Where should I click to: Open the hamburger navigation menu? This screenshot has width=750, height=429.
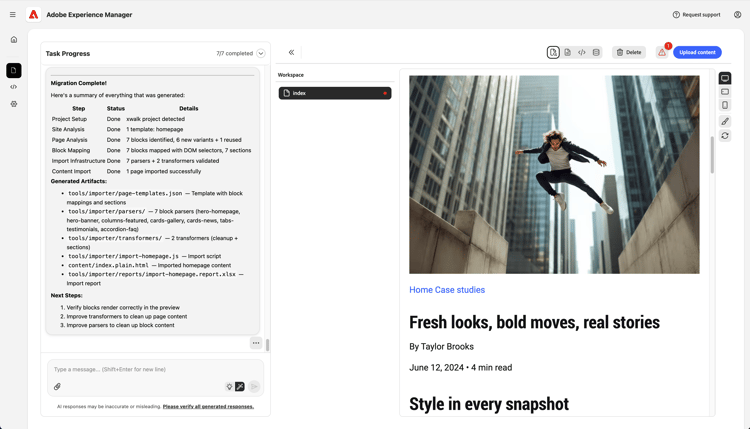click(x=12, y=15)
